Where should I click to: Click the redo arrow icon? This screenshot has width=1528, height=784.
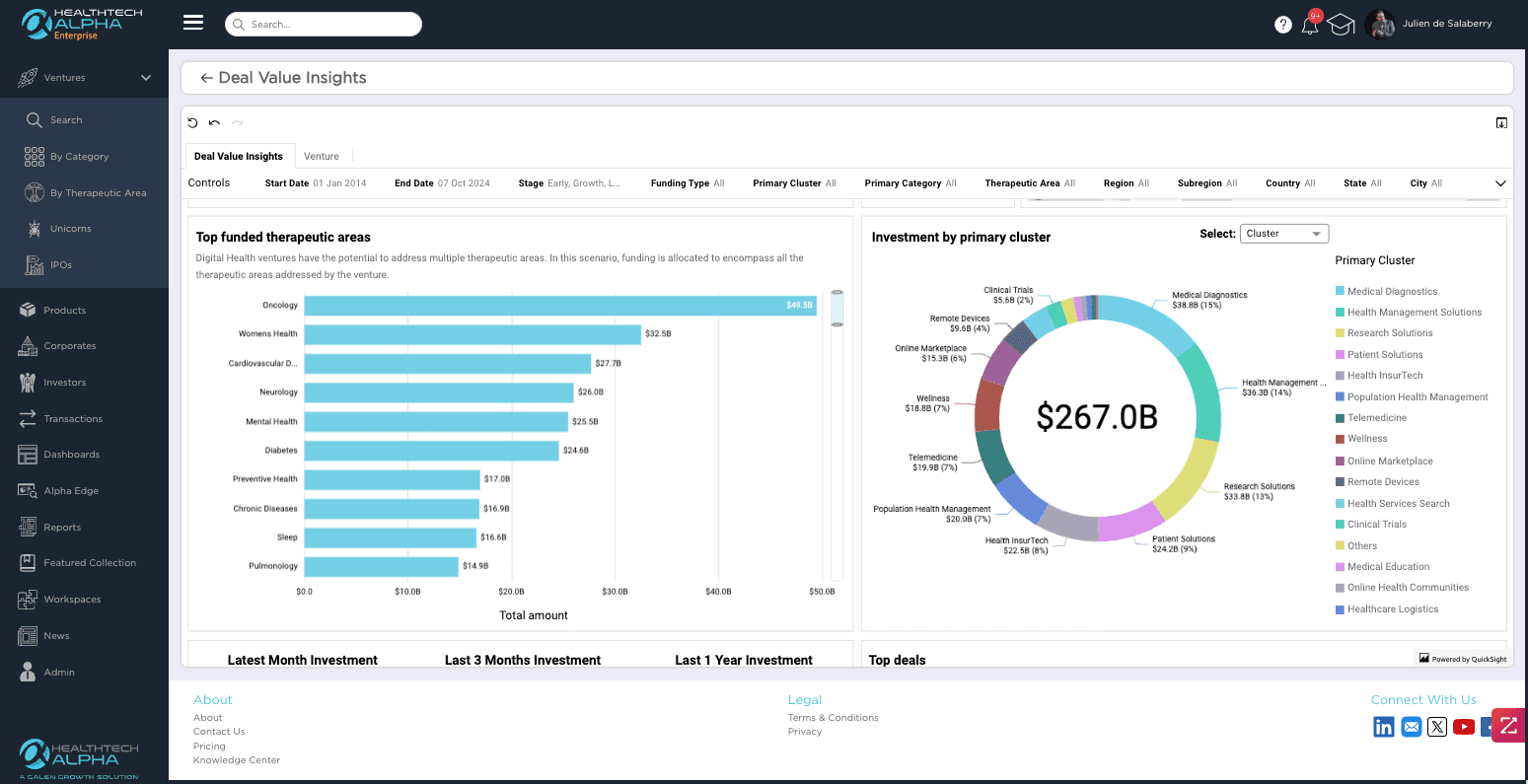pos(237,123)
